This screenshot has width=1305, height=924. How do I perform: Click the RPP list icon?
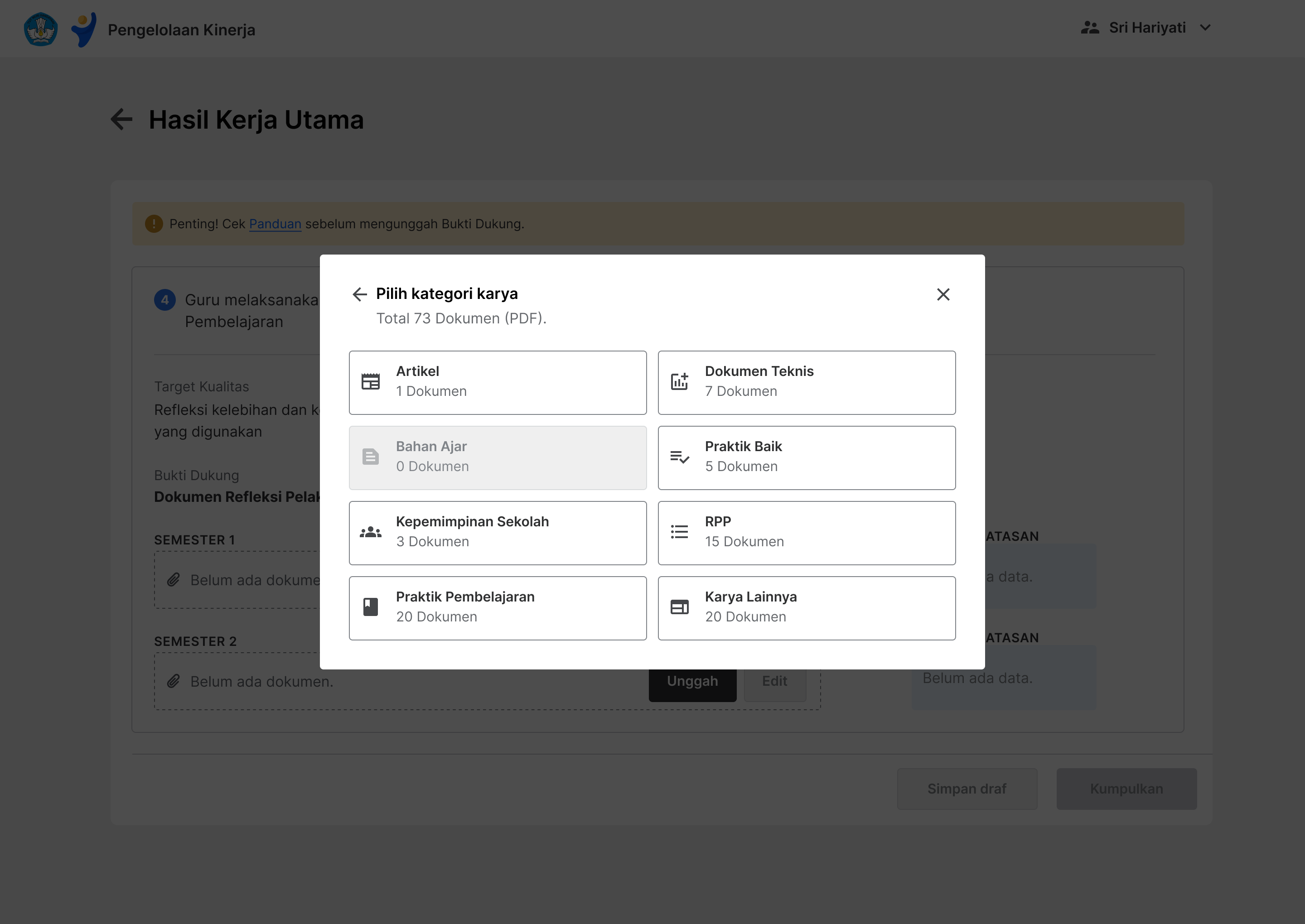coord(680,531)
